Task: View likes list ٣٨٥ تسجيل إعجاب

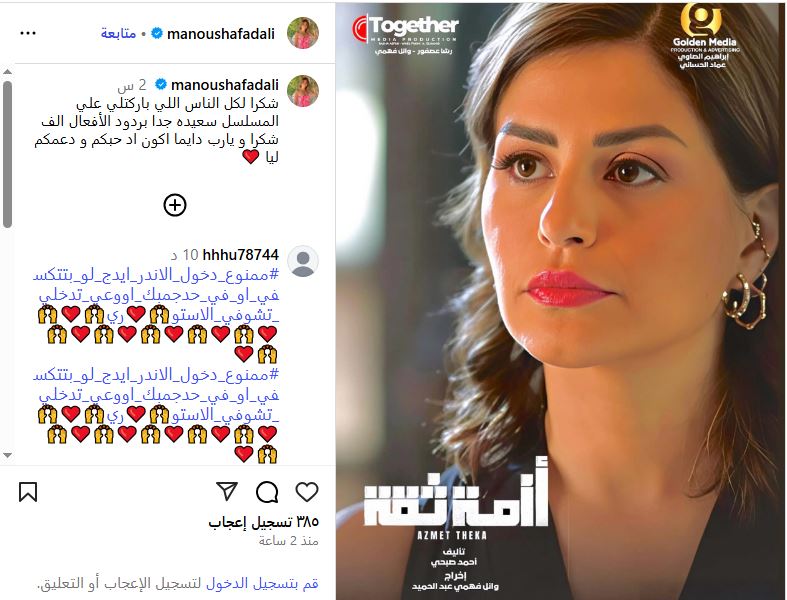Action: (264, 522)
